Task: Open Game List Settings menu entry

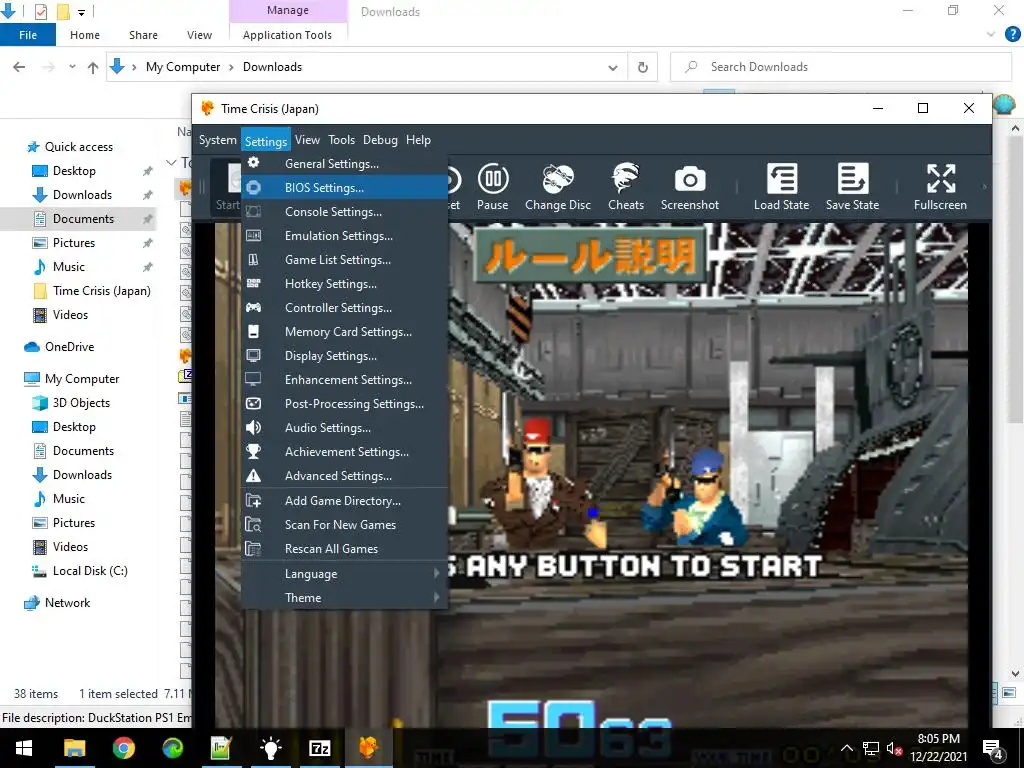Action: tap(345, 260)
